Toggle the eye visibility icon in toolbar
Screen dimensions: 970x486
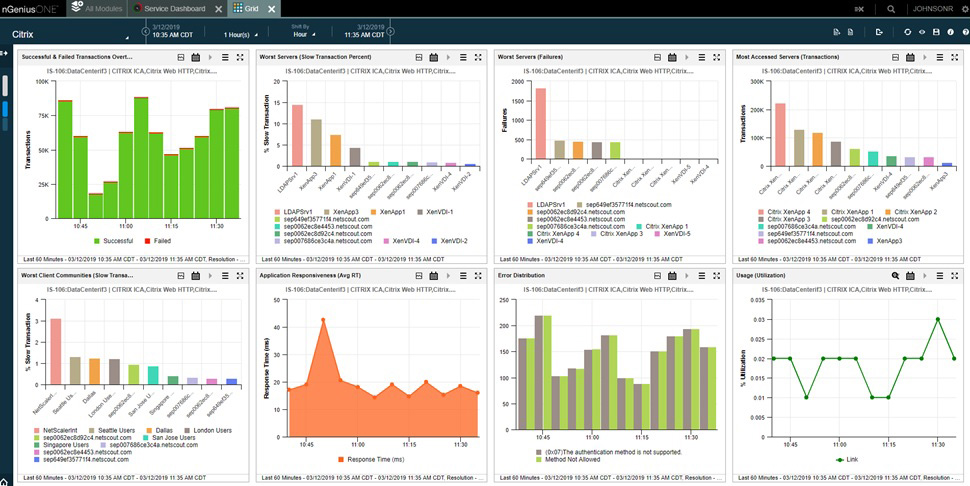(922, 32)
